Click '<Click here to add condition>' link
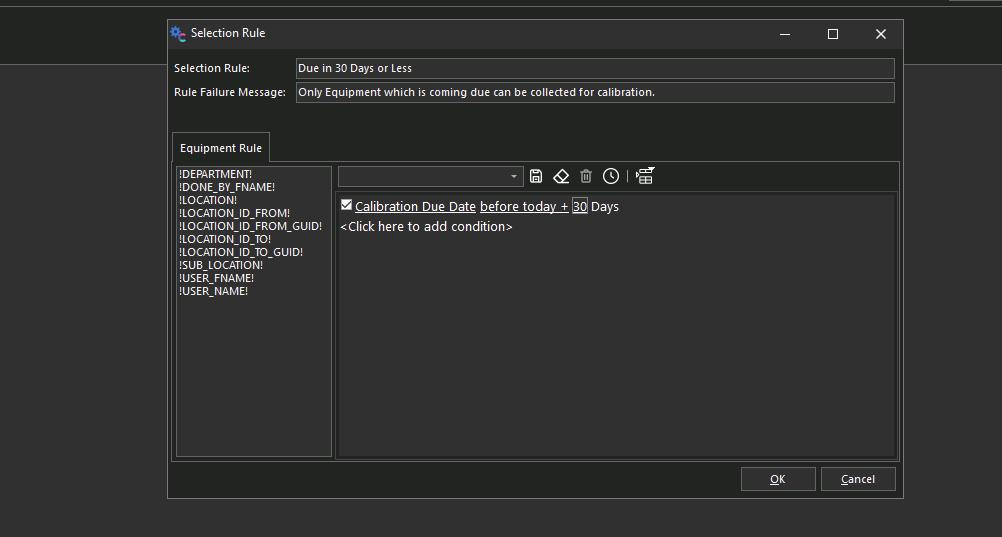 426,227
